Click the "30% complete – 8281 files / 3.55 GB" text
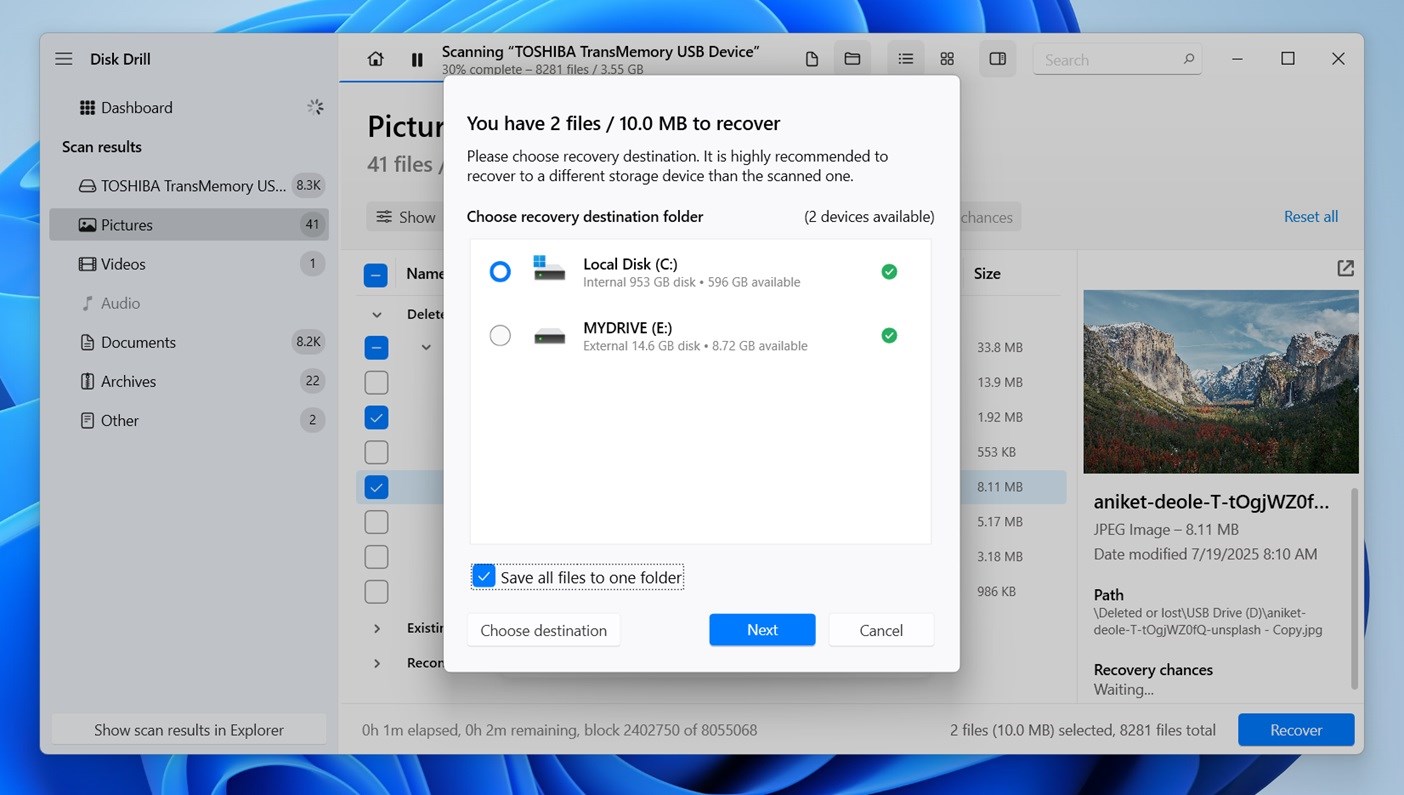The image size is (1404, 795). [x=543, y=70]
